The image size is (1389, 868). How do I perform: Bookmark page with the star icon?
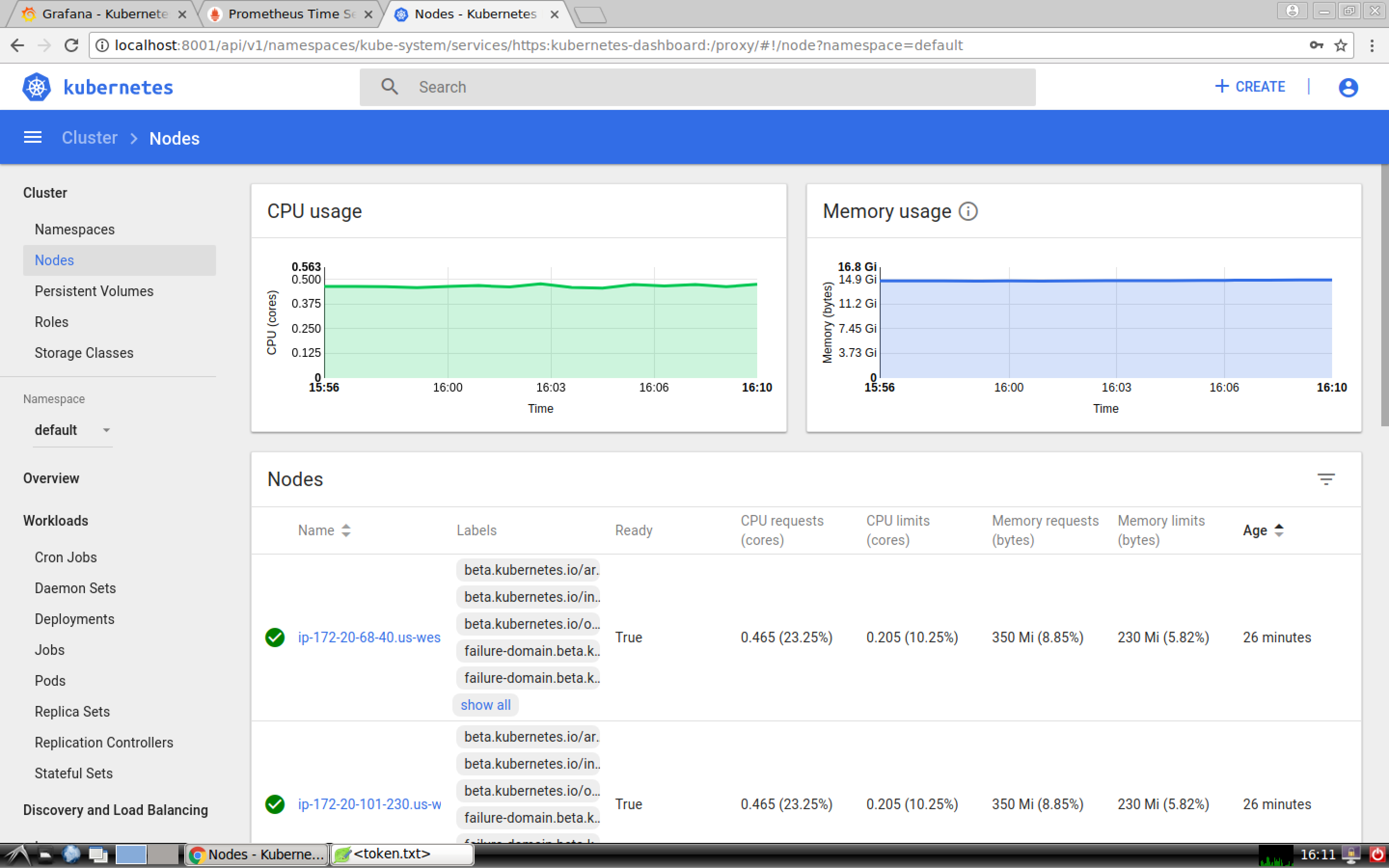click(1340, 45)
